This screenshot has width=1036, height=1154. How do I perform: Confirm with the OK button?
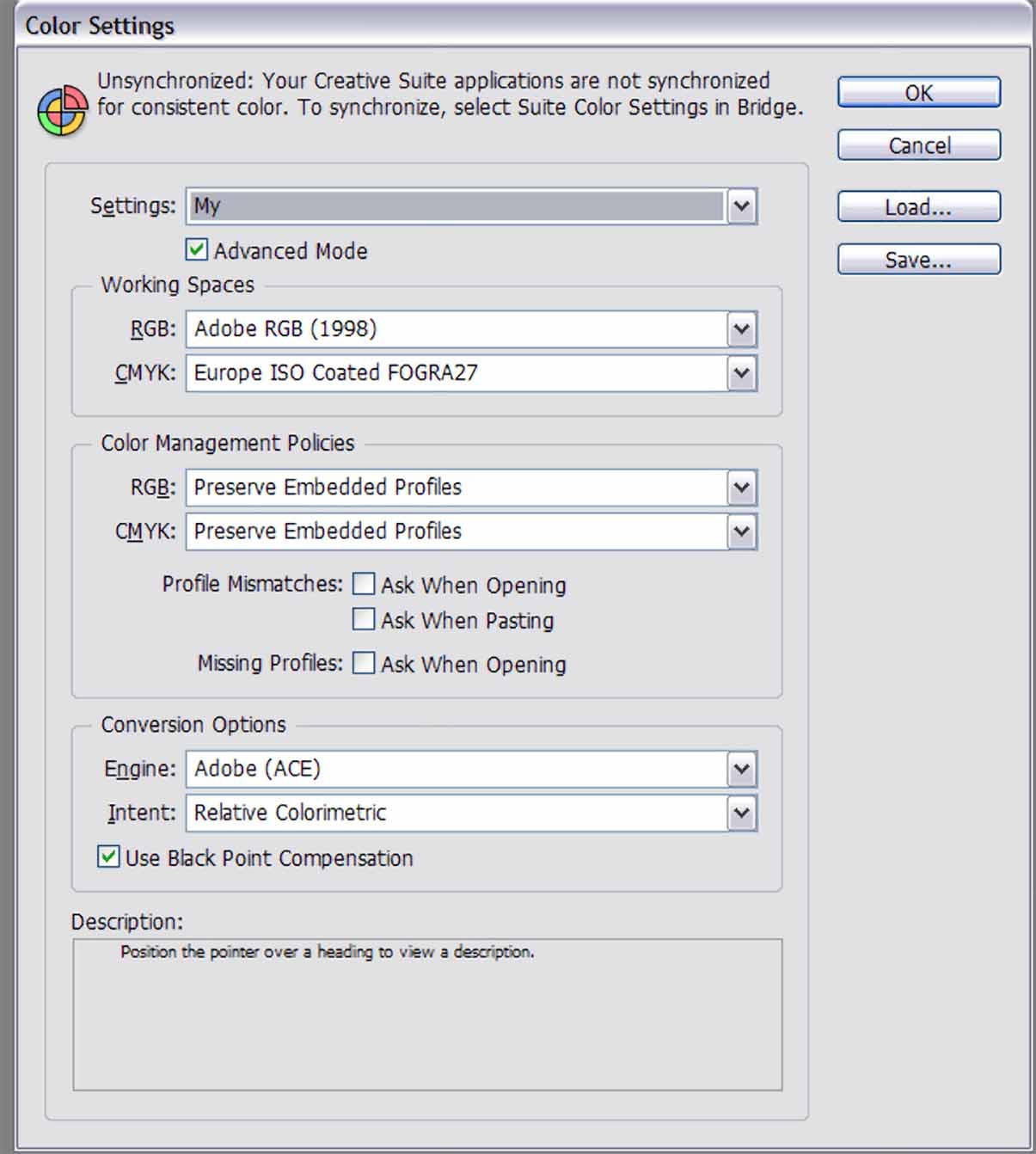(919, 92)
